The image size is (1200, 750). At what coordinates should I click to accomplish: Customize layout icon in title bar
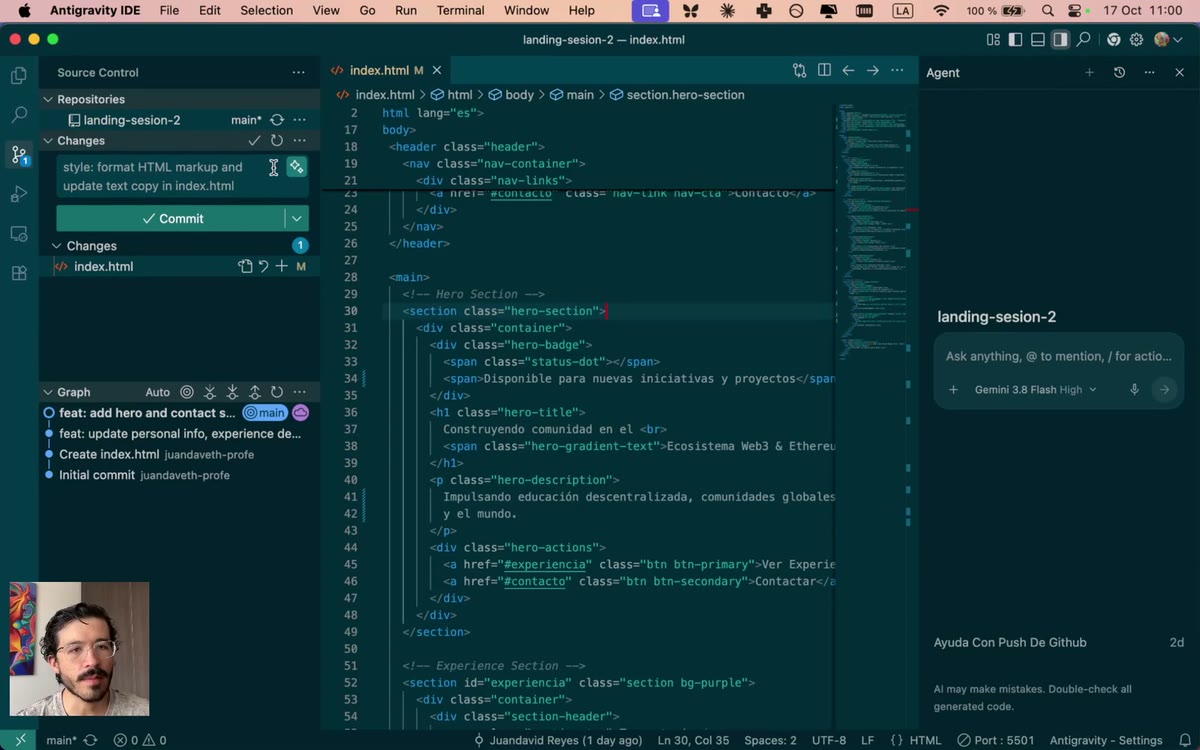[993, 40]
